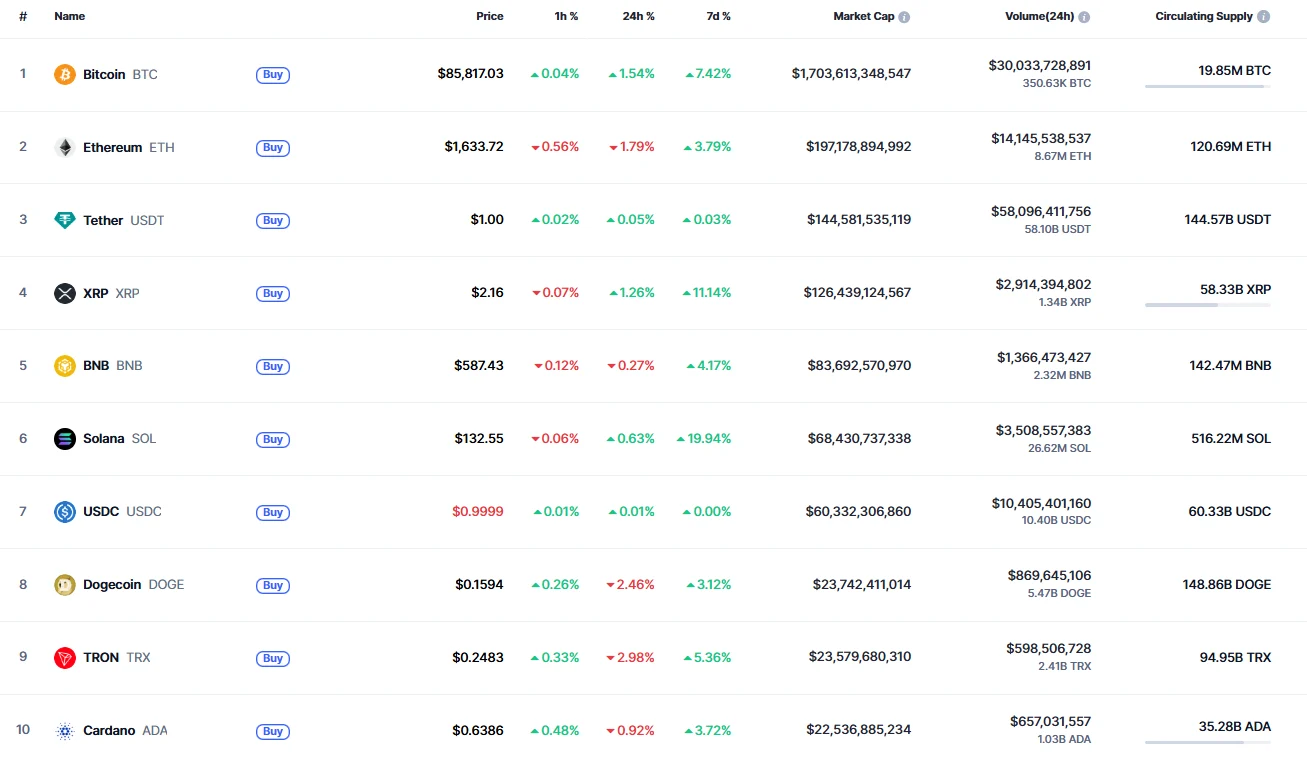
Task: Click the Tether logo icon
Action: pos(65,220)
